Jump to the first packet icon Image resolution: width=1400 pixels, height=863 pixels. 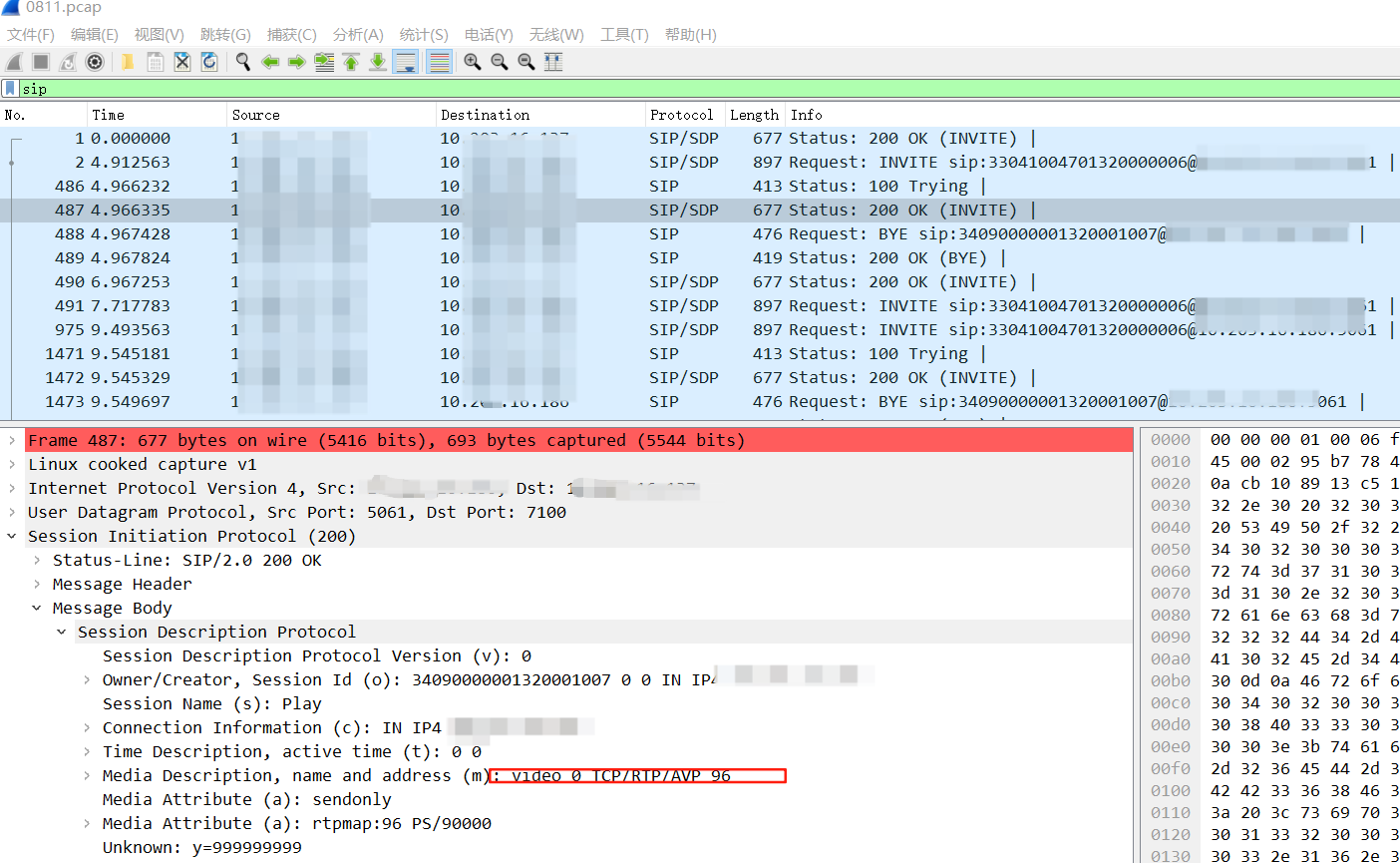[351, 62]
